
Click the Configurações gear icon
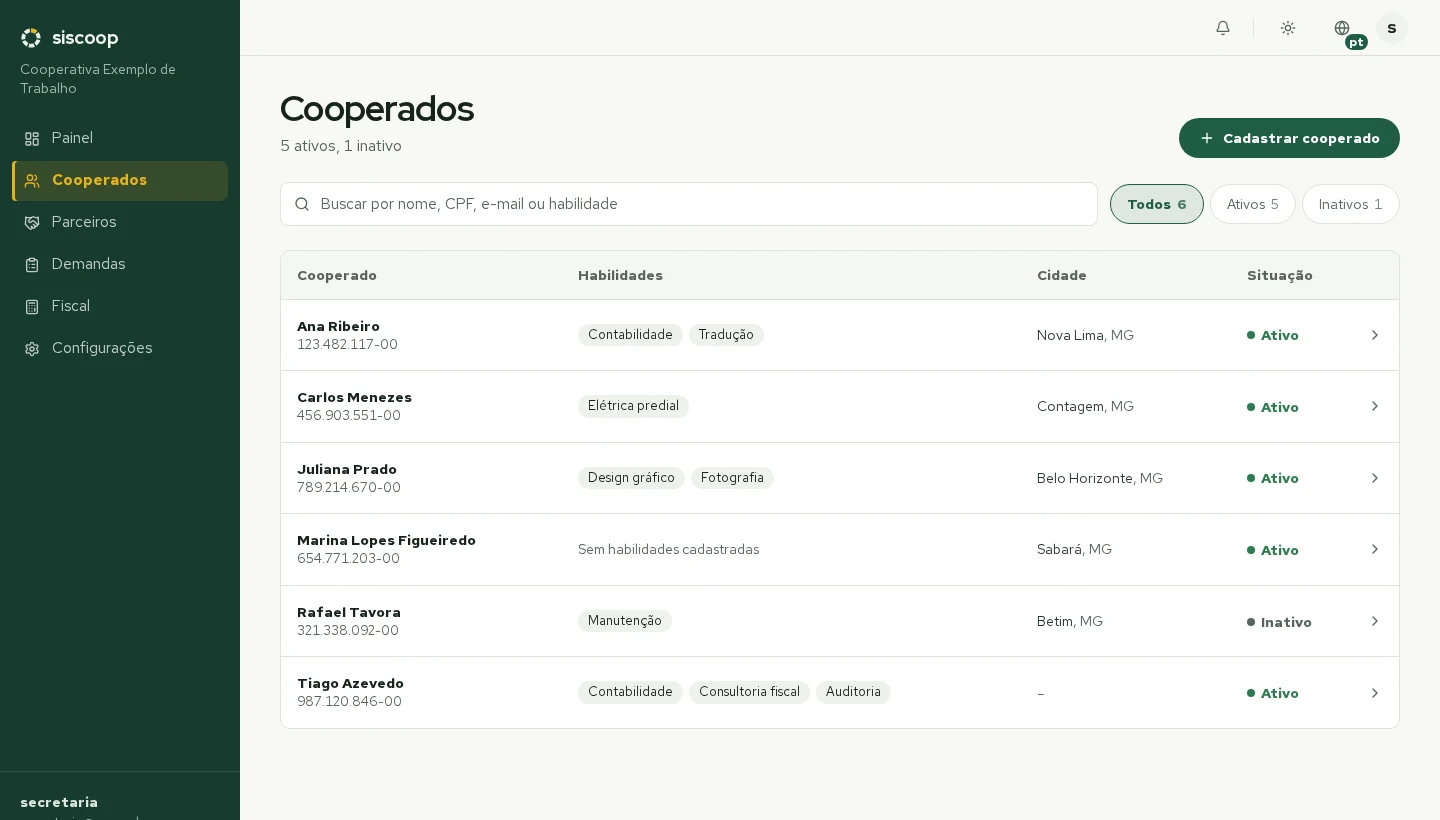pos(32,349)
